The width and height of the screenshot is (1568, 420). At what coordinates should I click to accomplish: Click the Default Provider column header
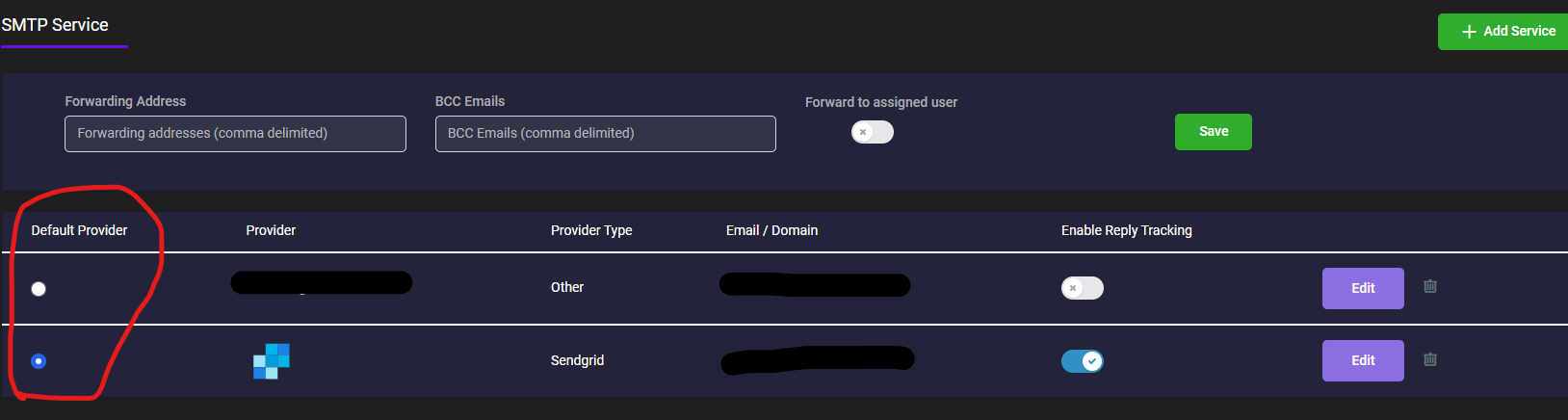pos(79,230)
